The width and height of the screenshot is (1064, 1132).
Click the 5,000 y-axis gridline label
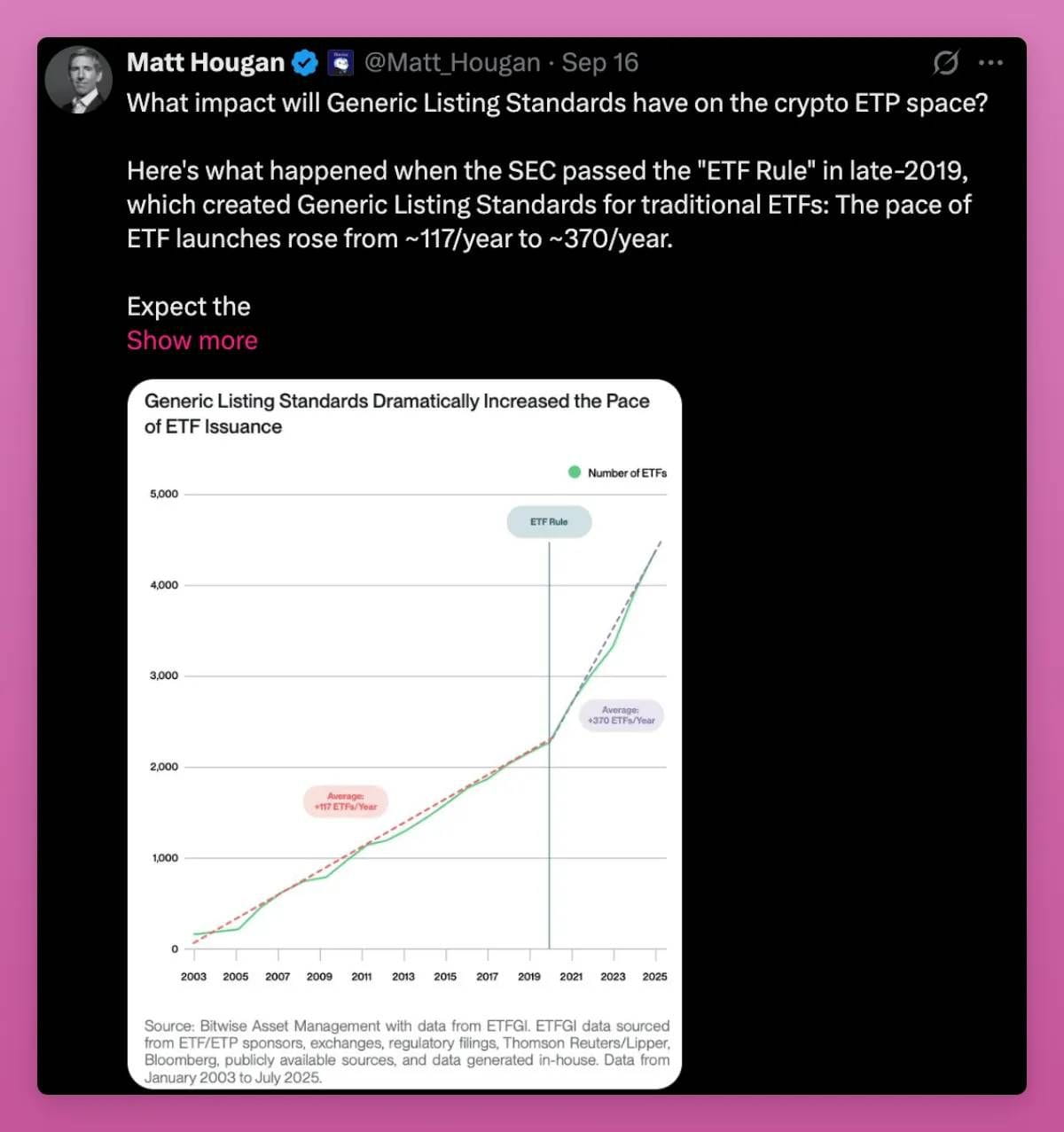tap(164, 494)
